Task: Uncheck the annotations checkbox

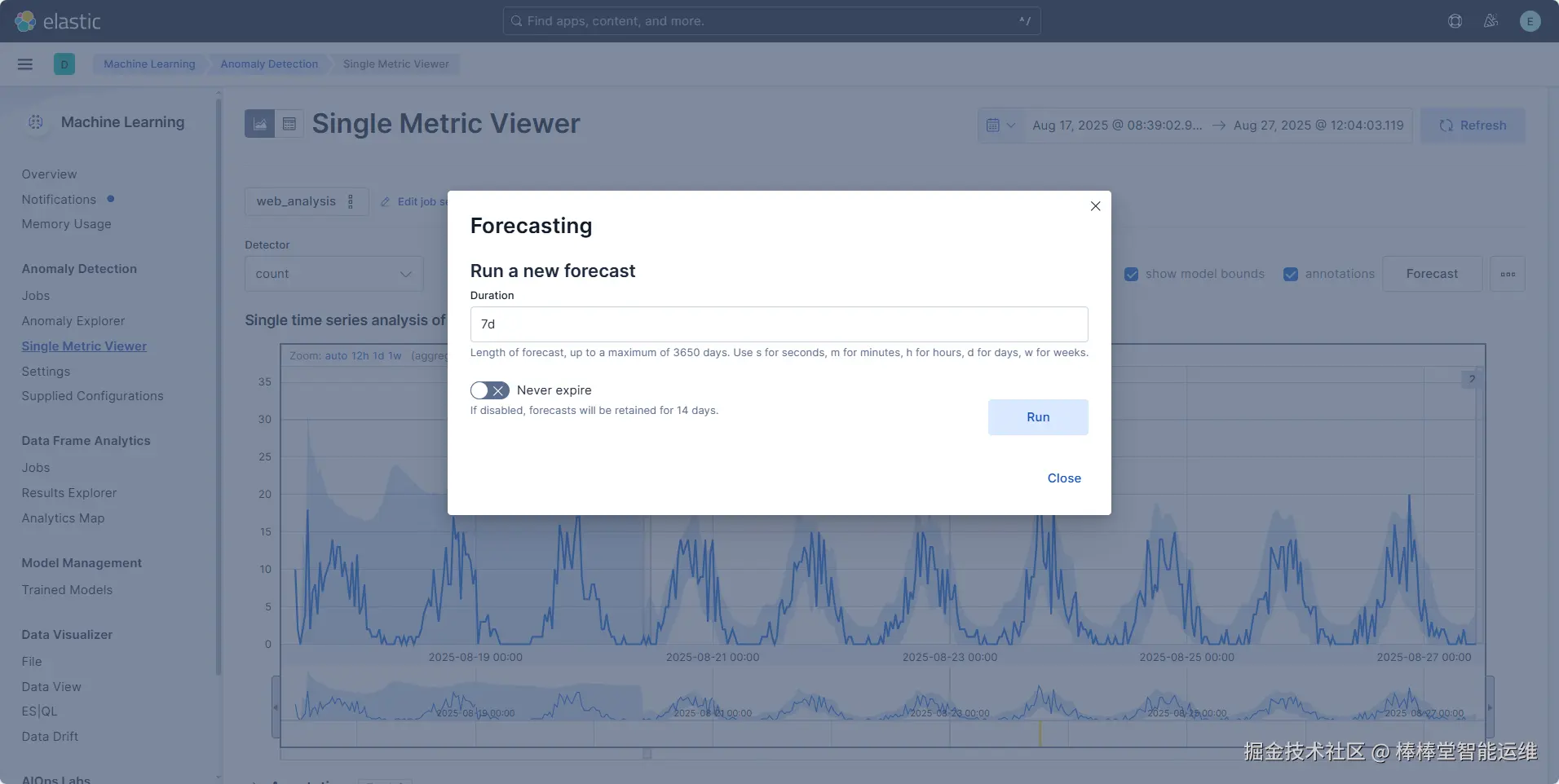Action: [x=1291, y=275]
